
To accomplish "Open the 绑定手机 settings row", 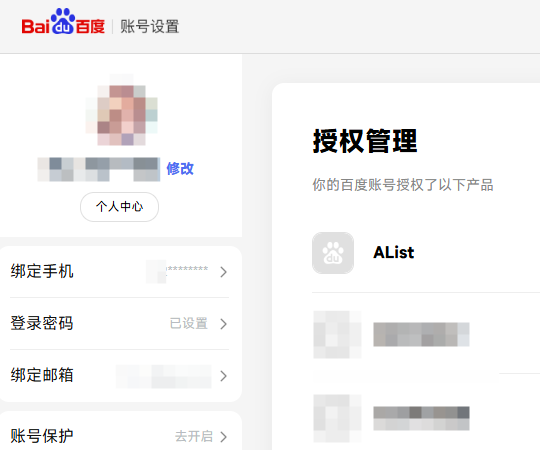I will [x=120, y=272].
